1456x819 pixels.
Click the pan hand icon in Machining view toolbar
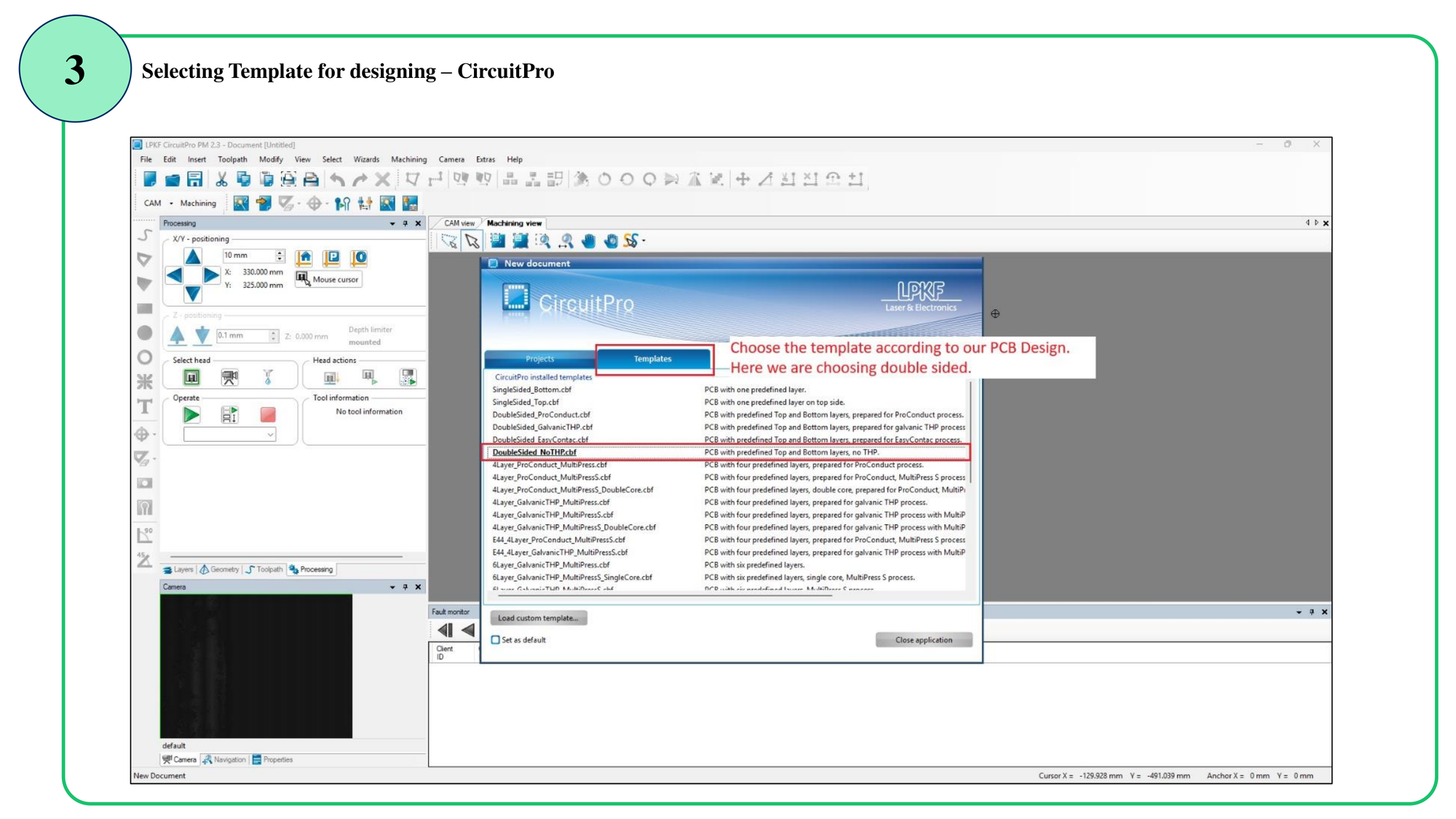(588, 241)
